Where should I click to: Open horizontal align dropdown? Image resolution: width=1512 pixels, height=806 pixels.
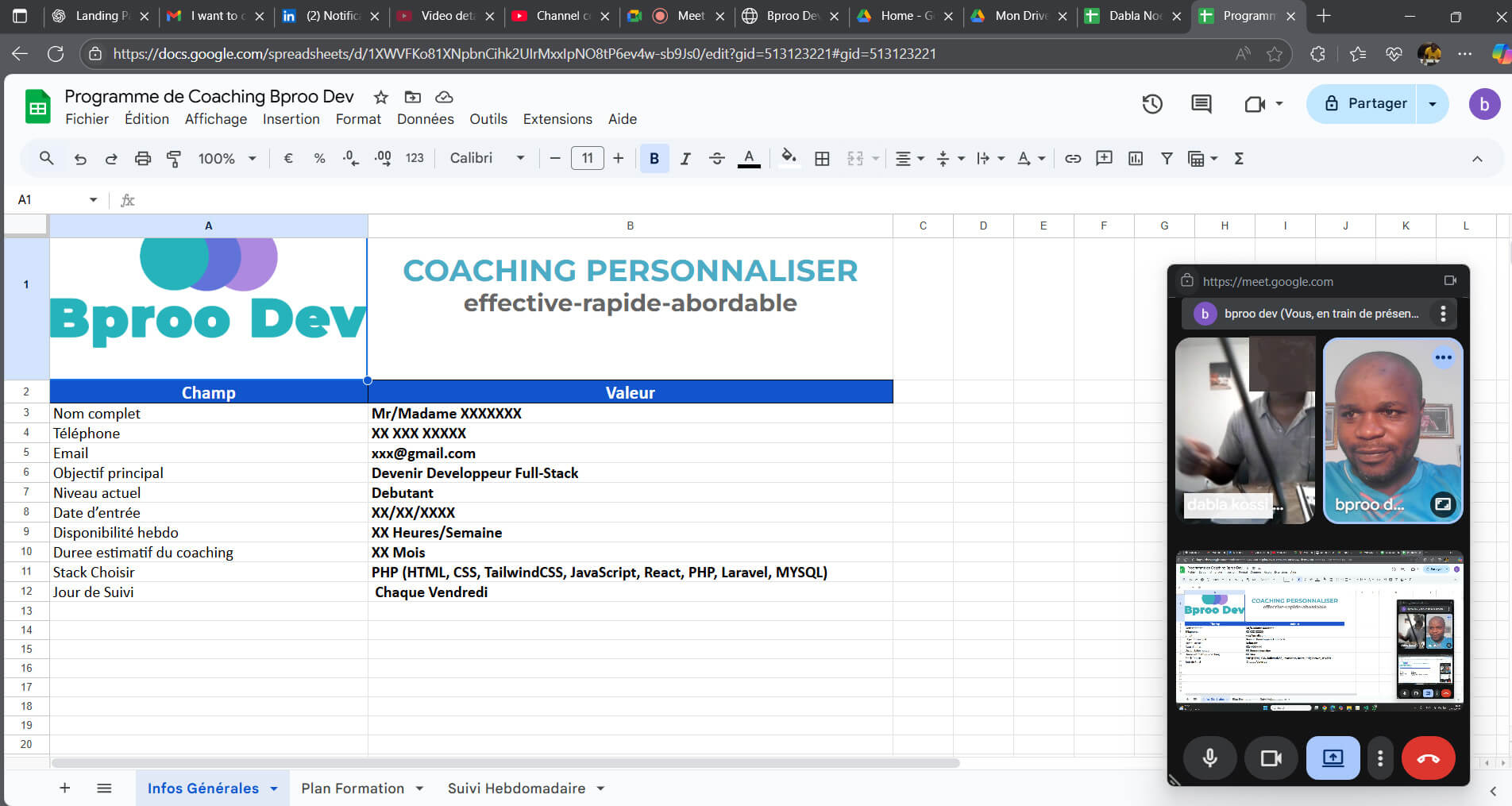tap(910, 159)
